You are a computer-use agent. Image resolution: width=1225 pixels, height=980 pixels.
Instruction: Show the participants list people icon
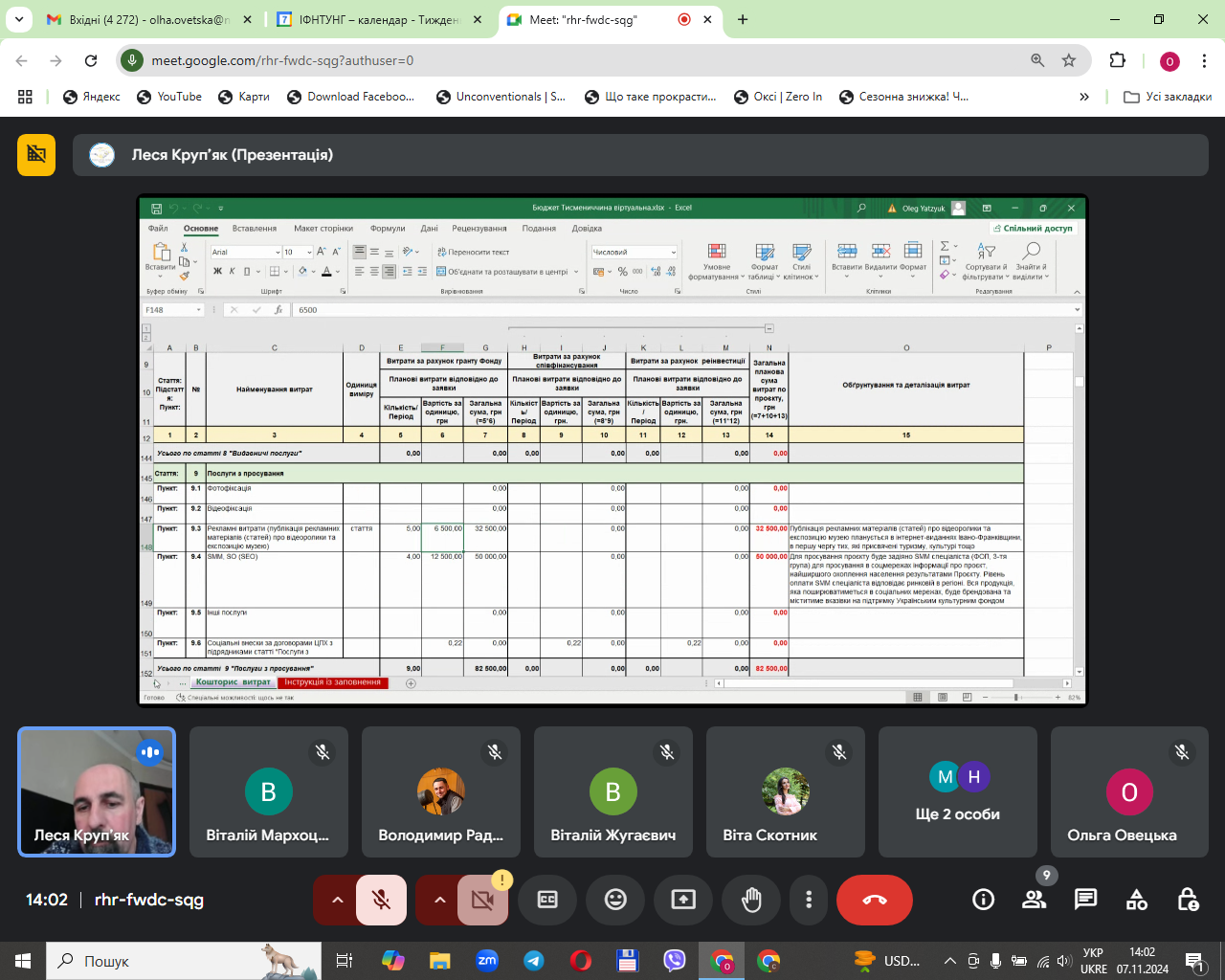(x=1034, y=900)
